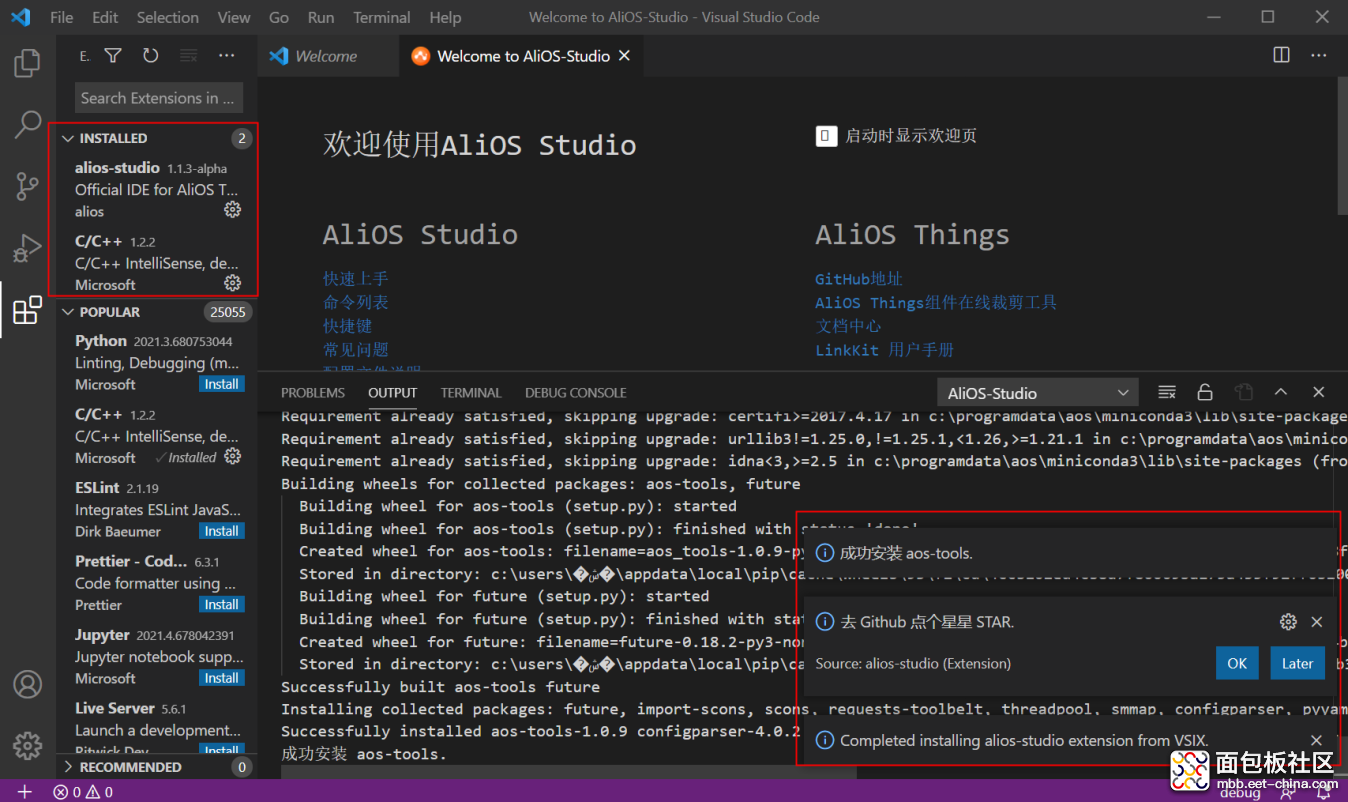Image resolution: width=1348 pixels, height=802 pixels.
Task: Install the Python extension
Action: (221, 384)
